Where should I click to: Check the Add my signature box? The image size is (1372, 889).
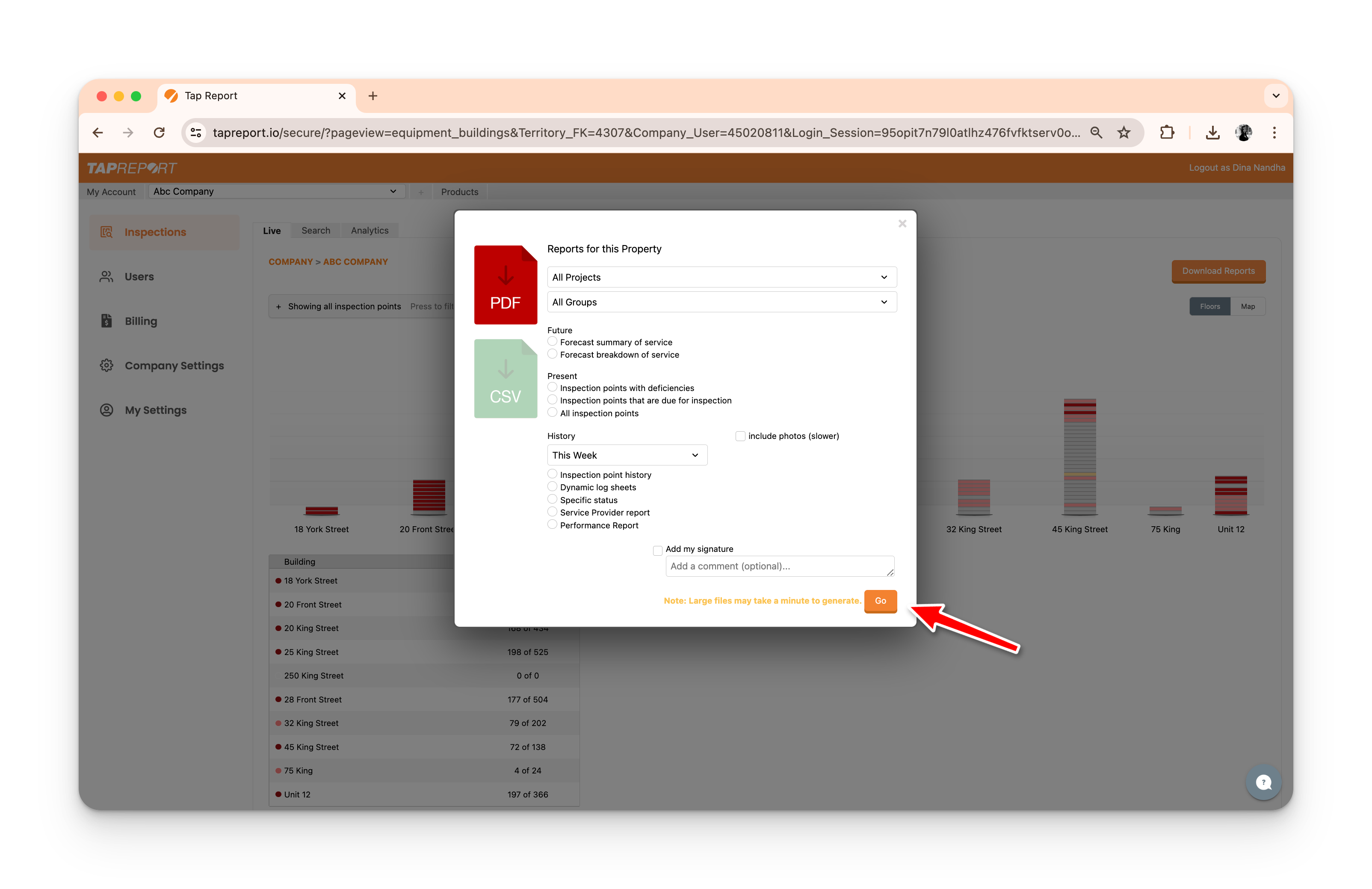point(658,550)
